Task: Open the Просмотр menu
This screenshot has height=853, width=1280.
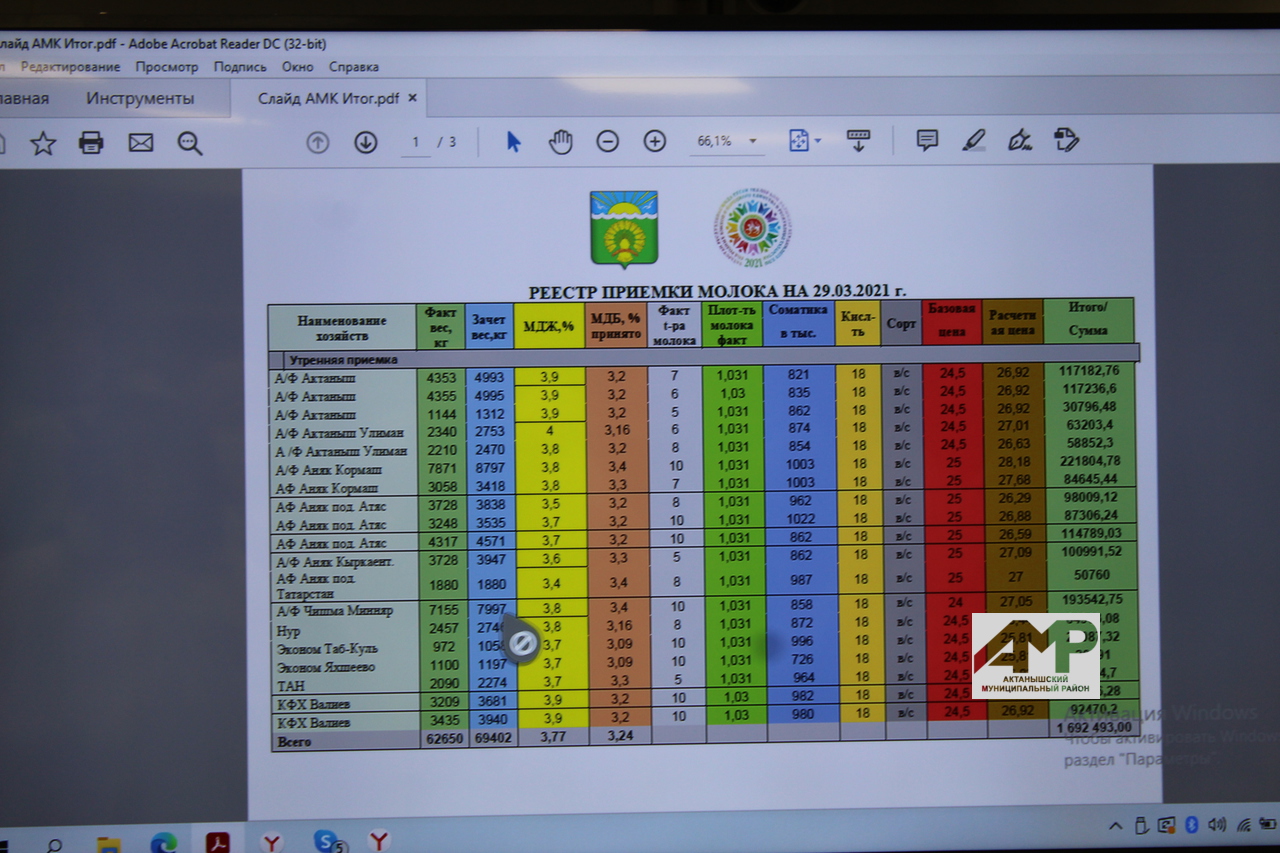Action: point(167,67)
